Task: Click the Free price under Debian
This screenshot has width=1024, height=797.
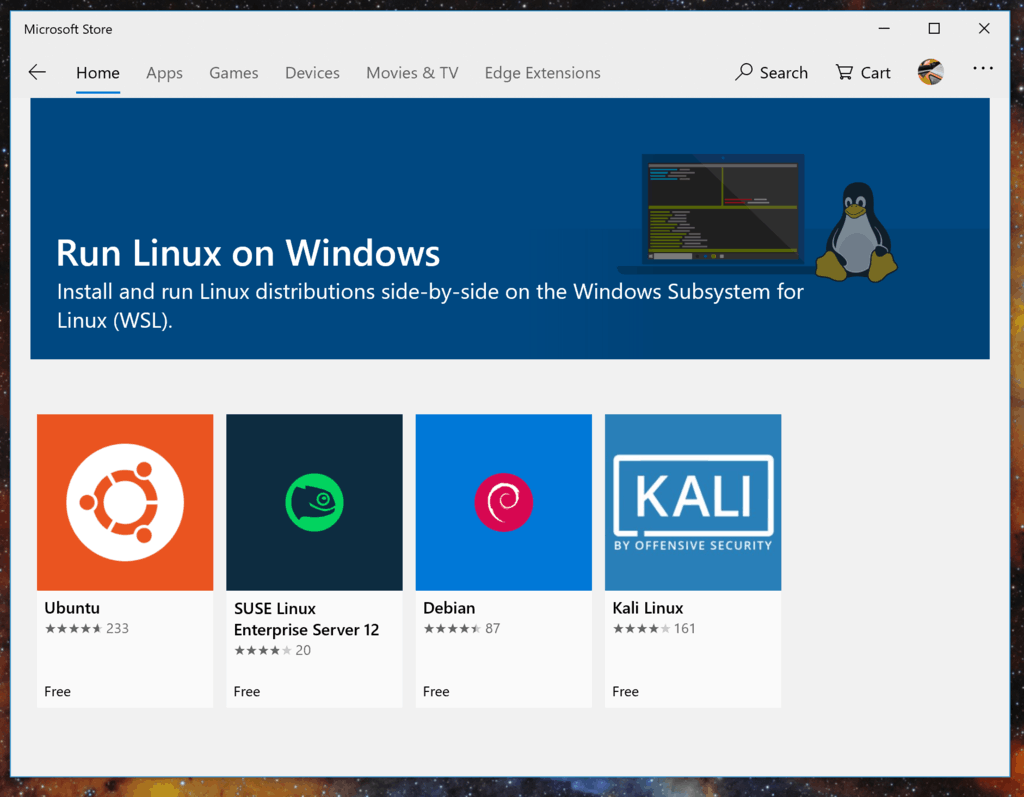Action: 436,691
